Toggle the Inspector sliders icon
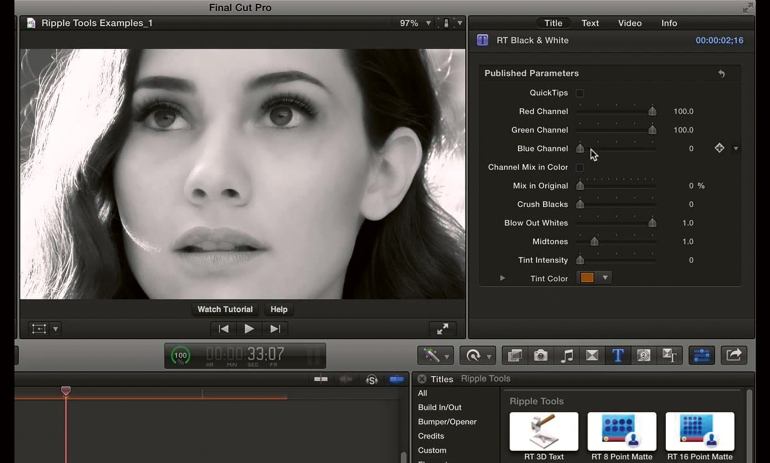 [x=701, y=355]
